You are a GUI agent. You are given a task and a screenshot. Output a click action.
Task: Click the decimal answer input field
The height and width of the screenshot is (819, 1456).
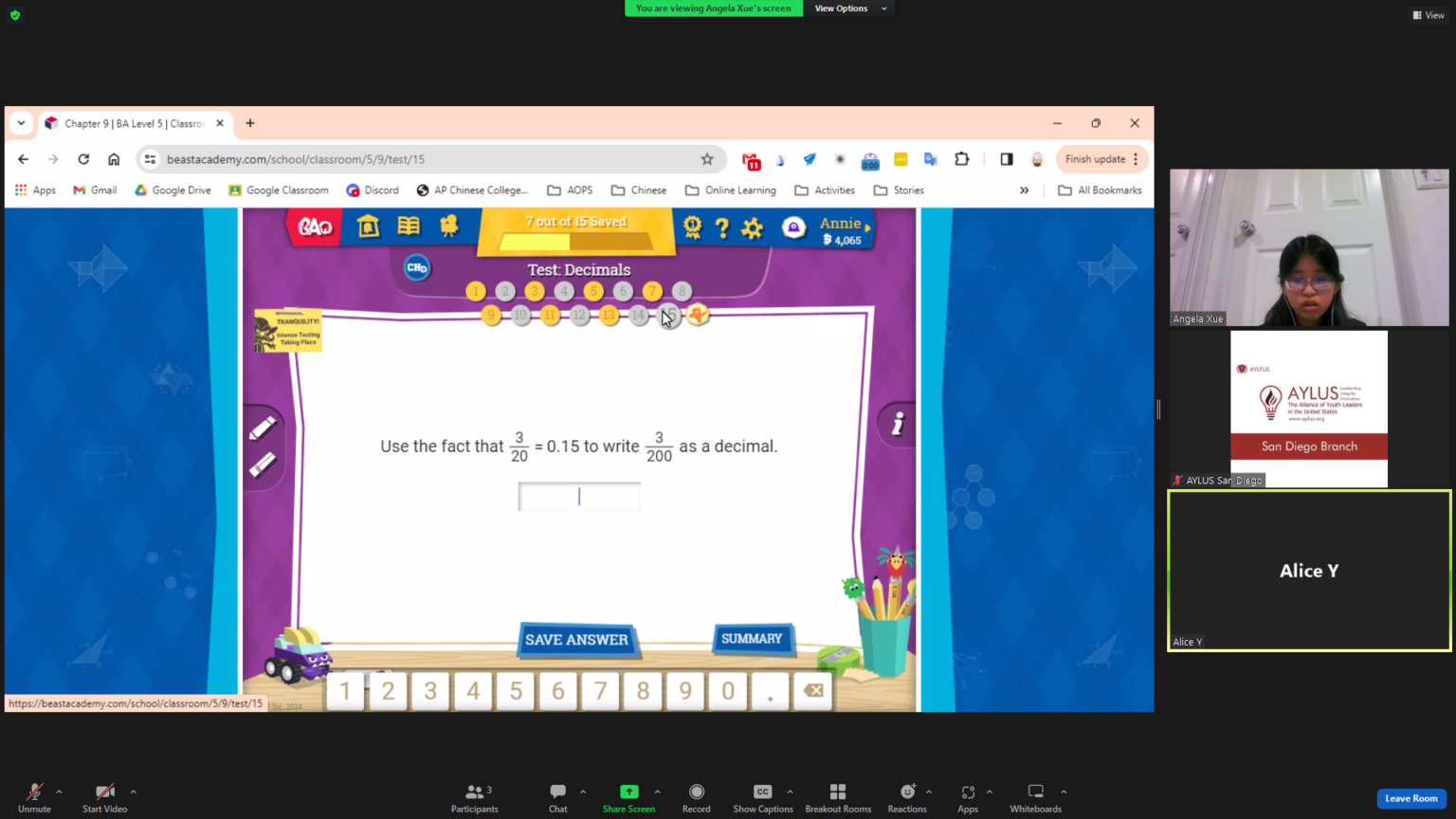[579, 497]
